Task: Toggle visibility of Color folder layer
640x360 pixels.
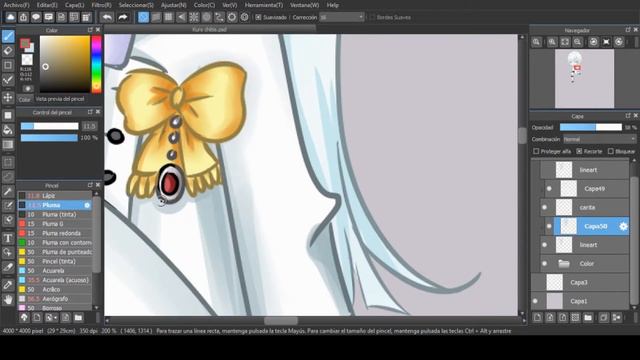Action: click(544, 264)
